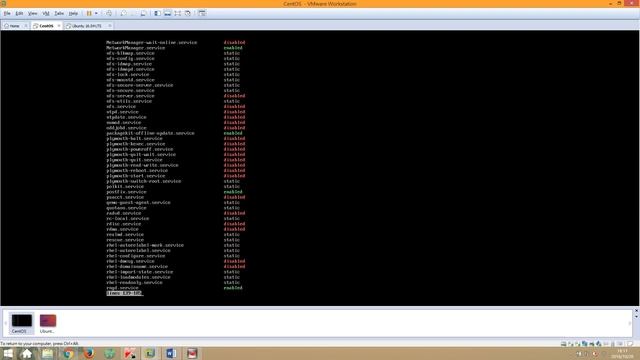The image size is (640, 360).
Task: Open File Explorer from the taskbar
Action: pos(48,353)
